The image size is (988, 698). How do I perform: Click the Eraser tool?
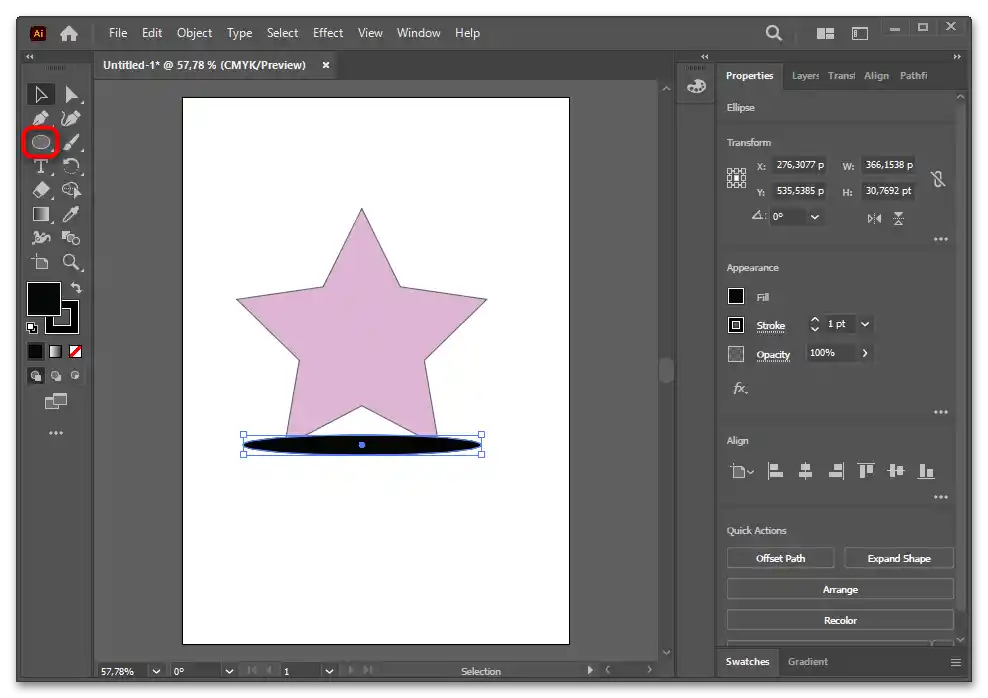41,190
